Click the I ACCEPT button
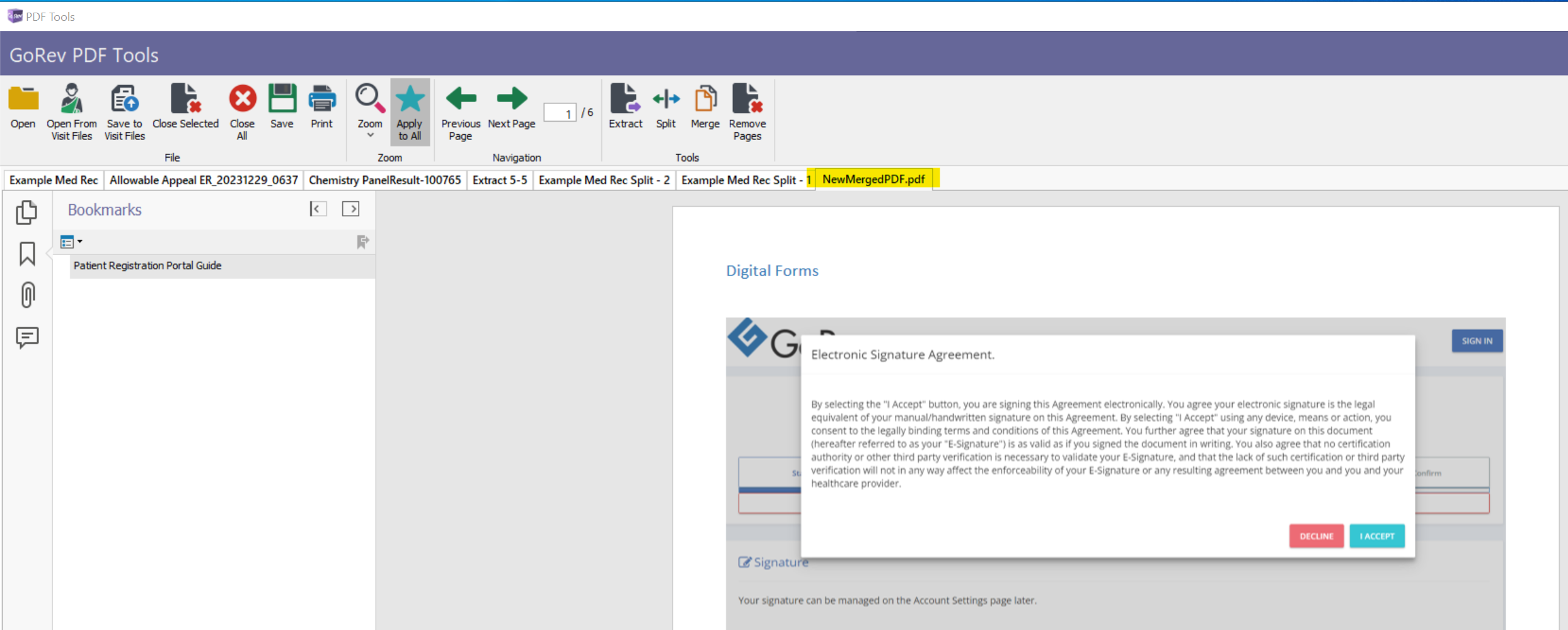 tap(1377, 536)
